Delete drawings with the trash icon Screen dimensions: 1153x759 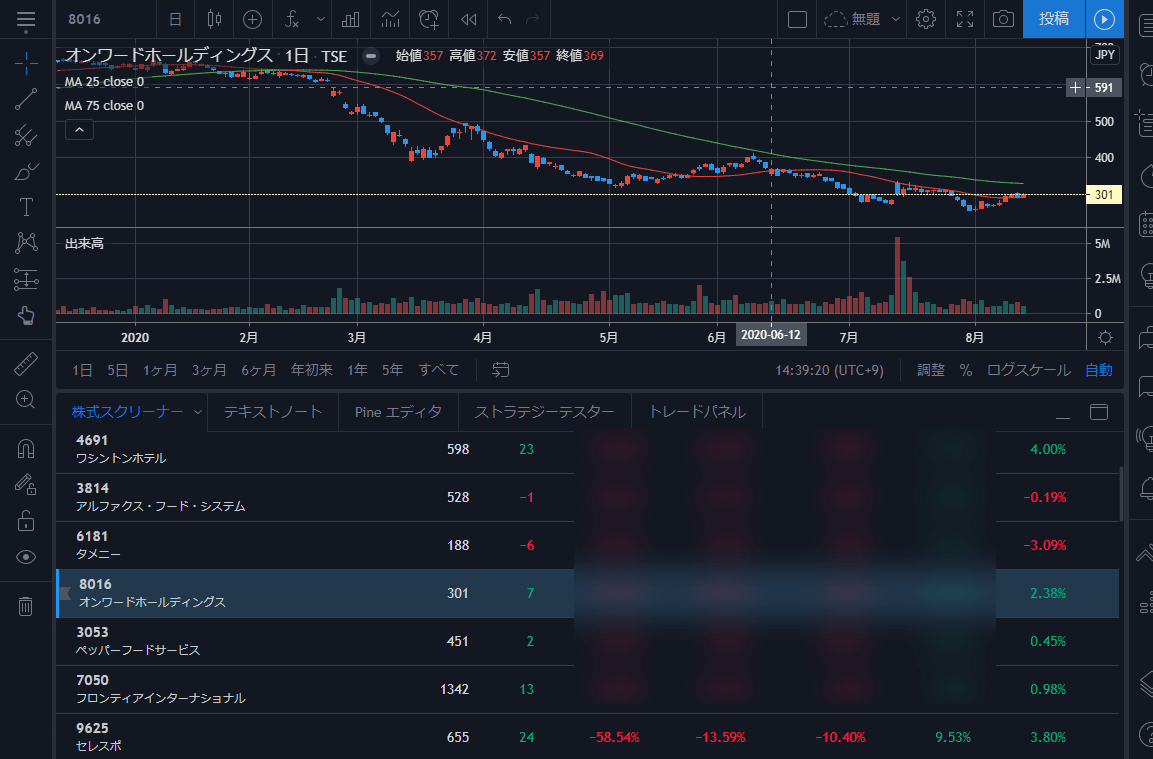click(x=27, y=605)
